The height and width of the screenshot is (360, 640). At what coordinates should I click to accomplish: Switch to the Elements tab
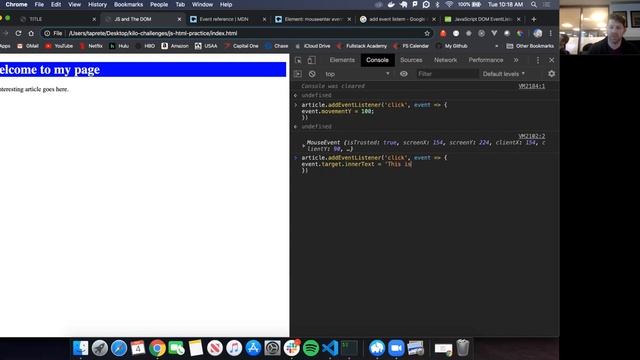point(342,60)
